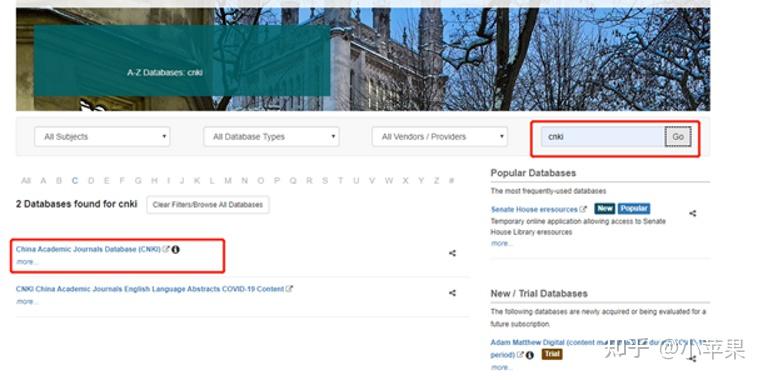Click info icon next to Adam Matthew Digital
Image resolution: width=764 pixels, height=380 pixels.
pyautogui.click(x=530, y=355)
